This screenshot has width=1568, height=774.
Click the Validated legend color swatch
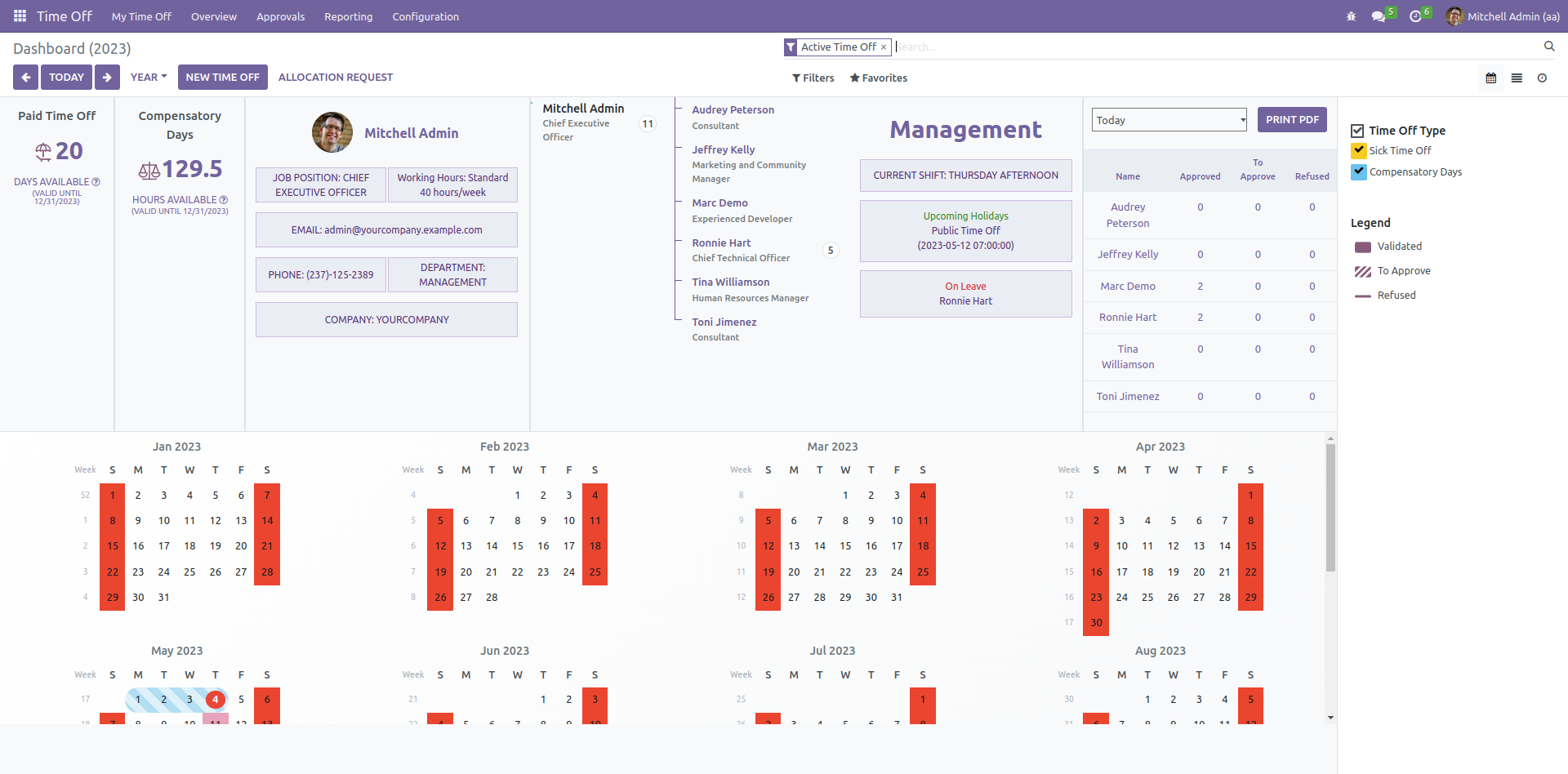(x=1362, y=247)
